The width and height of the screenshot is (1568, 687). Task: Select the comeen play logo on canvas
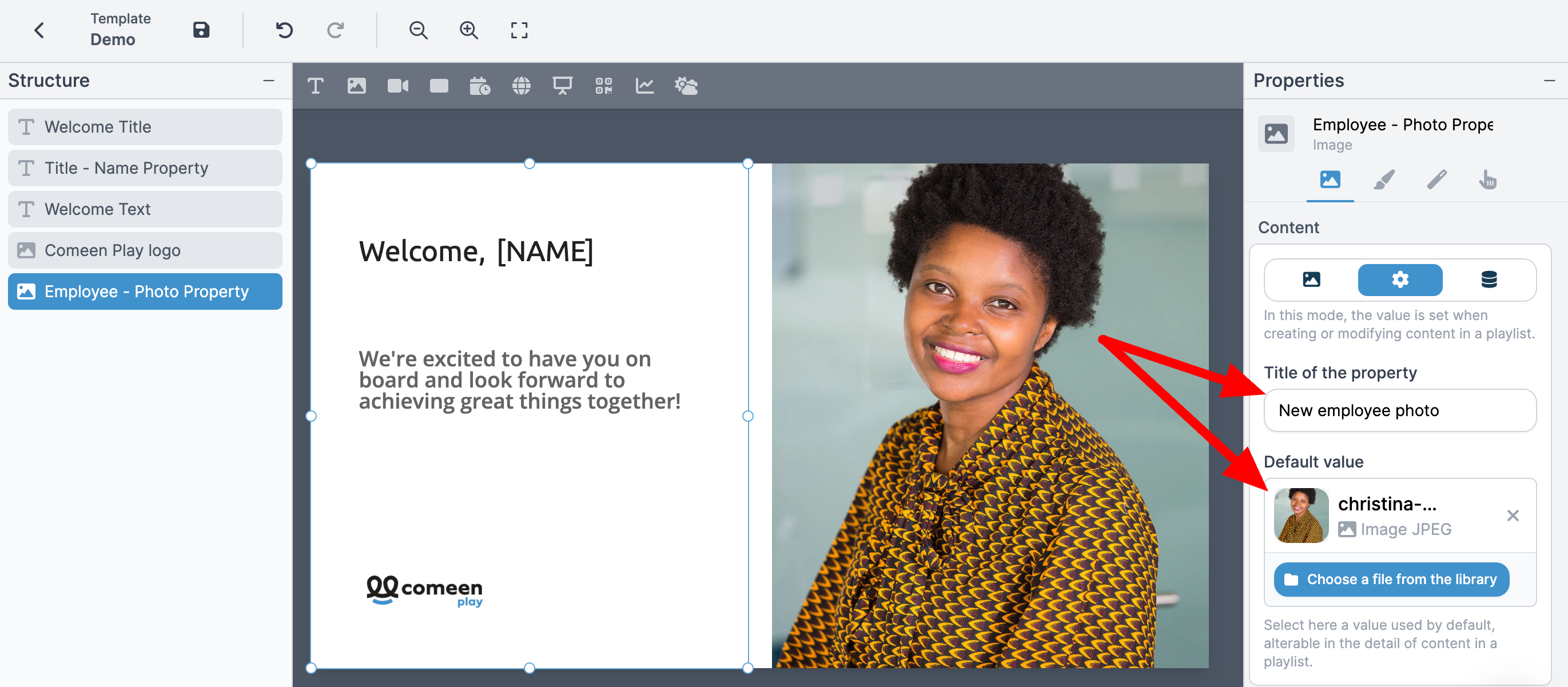coord(424,590)
